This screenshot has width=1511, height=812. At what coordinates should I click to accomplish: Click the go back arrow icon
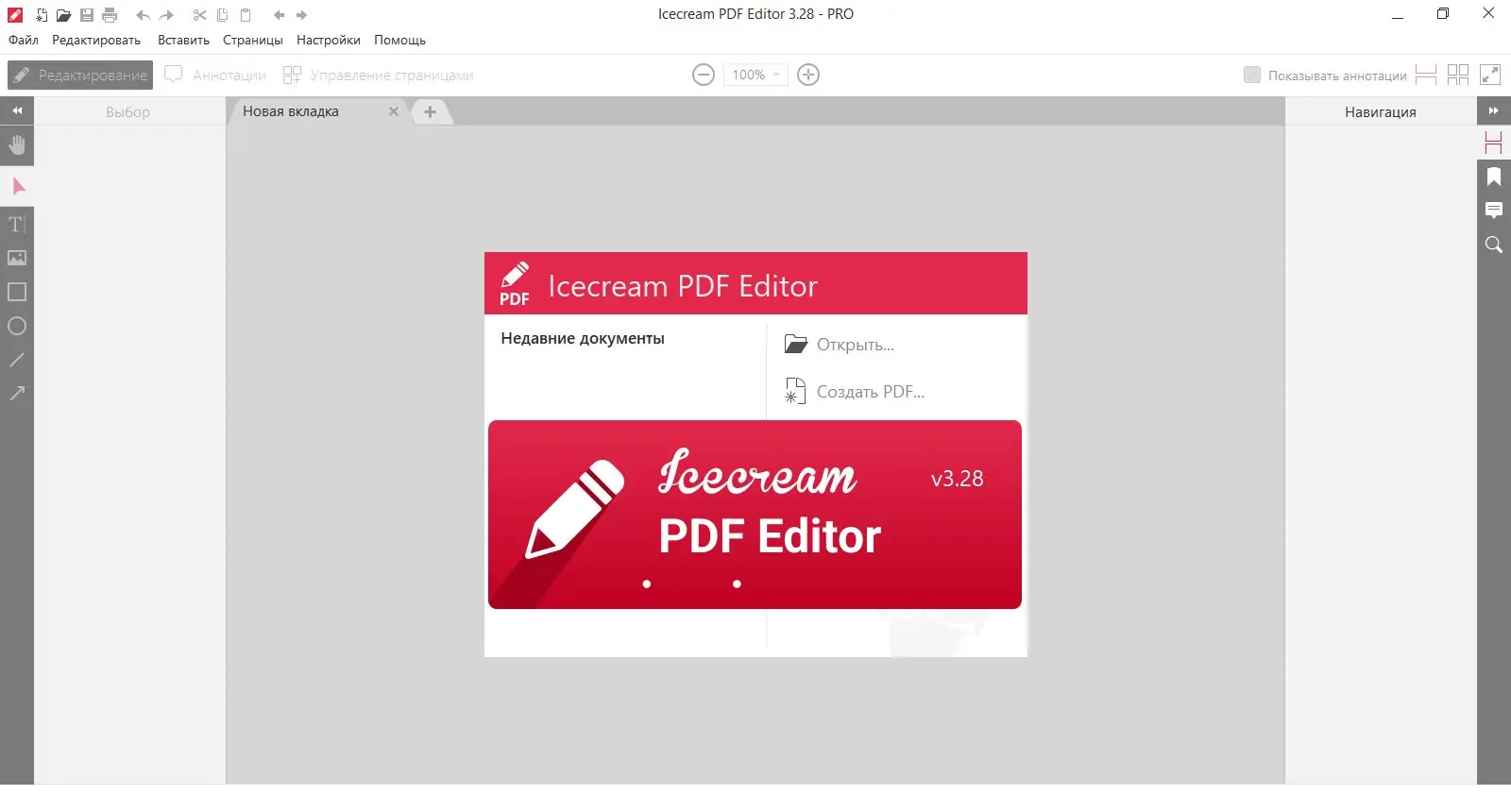[279, 15]
